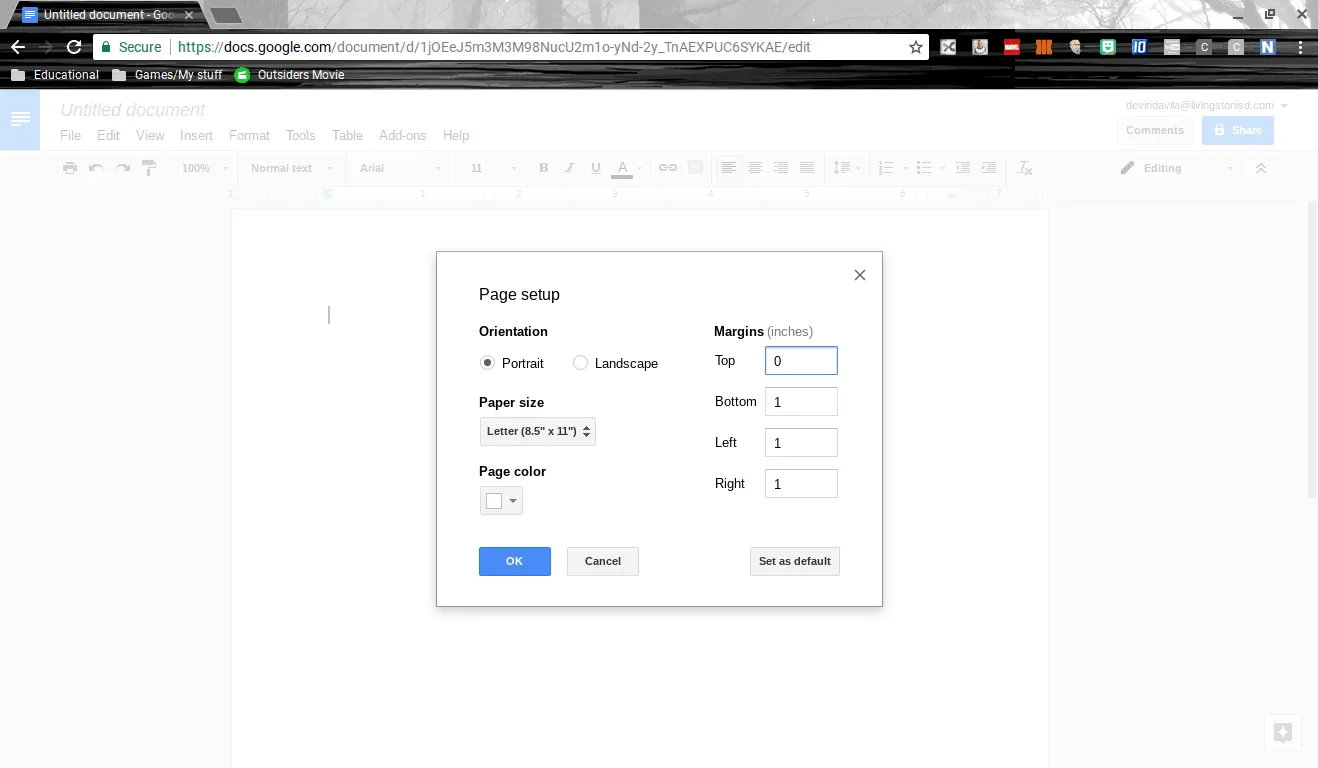Open the Table menu
This screenshot has height=768, width=1318.
pos(347,135)
